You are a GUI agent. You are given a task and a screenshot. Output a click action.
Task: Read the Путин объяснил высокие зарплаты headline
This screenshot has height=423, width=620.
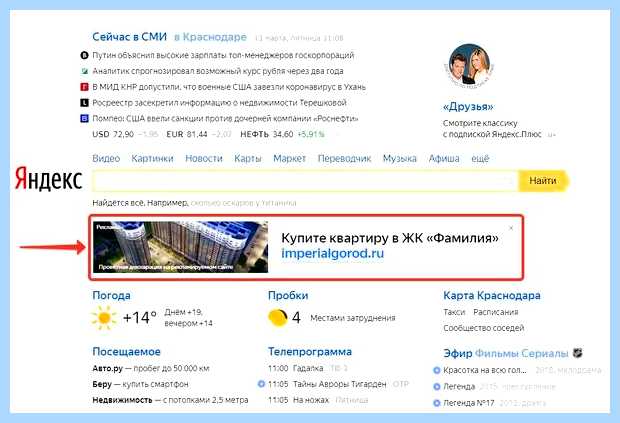click(x=223, y=55)
